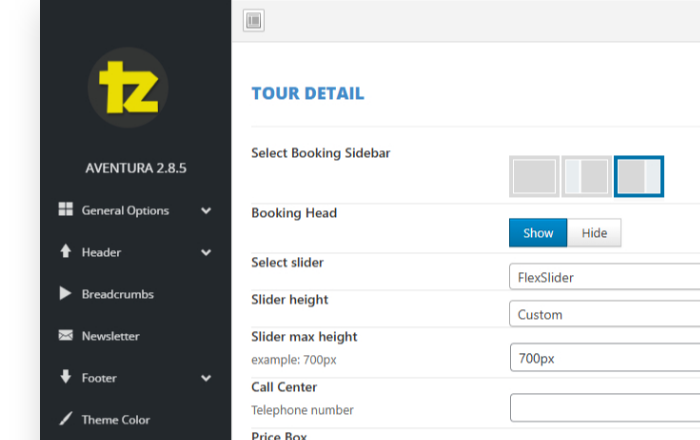Click the Breadcrumbs play-triangle icon
The height and width of the screenshot is (440, 700).
[65, 293]
